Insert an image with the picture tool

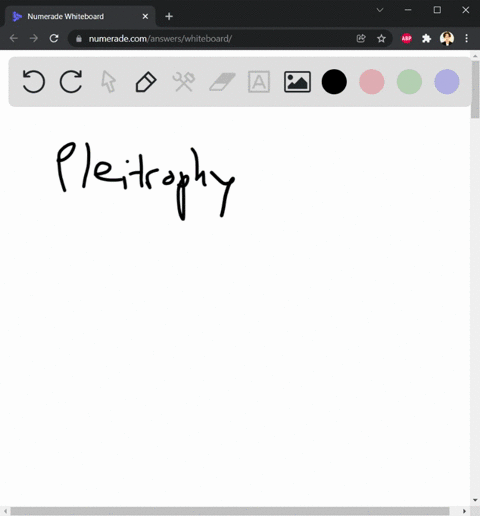(297, 82)
